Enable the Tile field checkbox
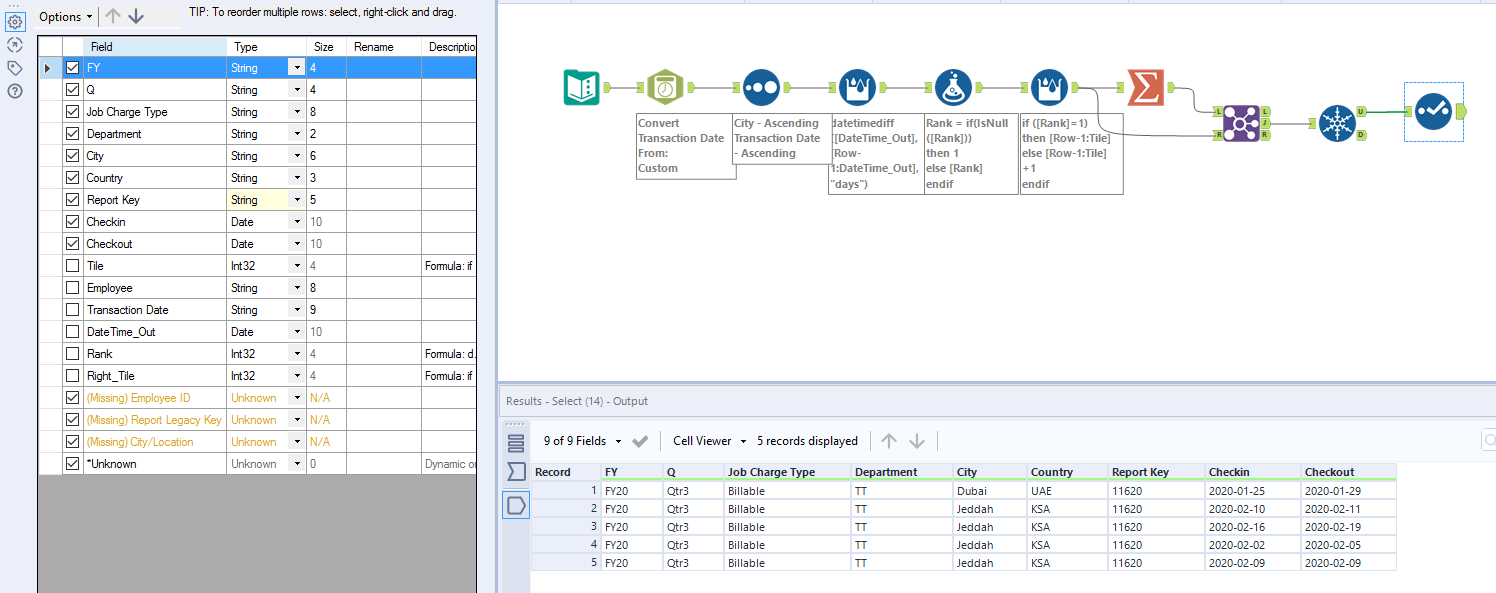Image resolution: width=1496 pixels, height=593 pixels. tap(72, 266)
